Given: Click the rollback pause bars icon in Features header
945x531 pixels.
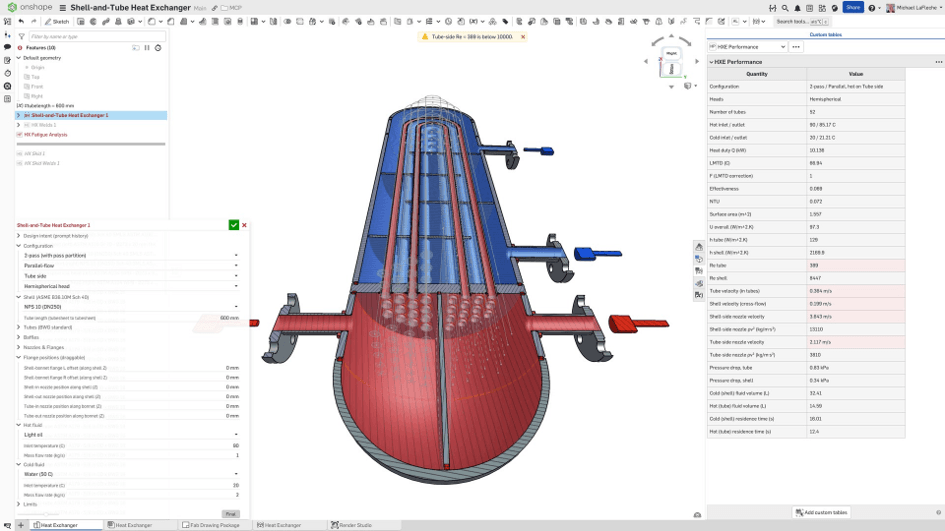Looking at the screenshot, I should [x=147, y=48].
